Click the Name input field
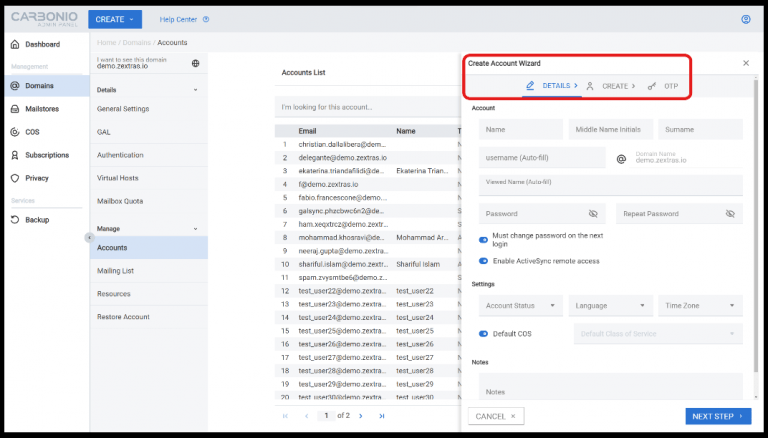The image size is (768, 438). 517,129
